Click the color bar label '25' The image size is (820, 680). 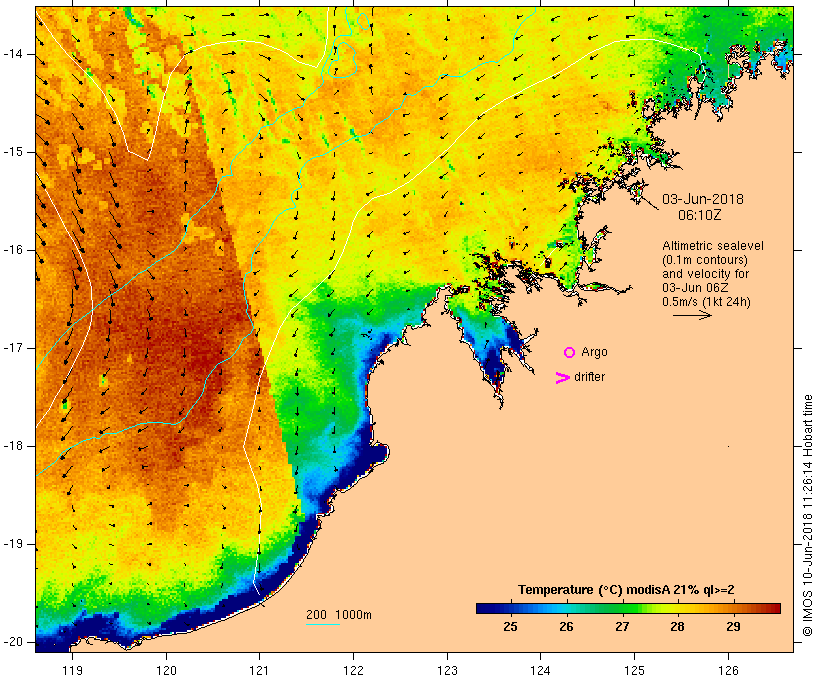pyautogui.click(x=510, y=626)
